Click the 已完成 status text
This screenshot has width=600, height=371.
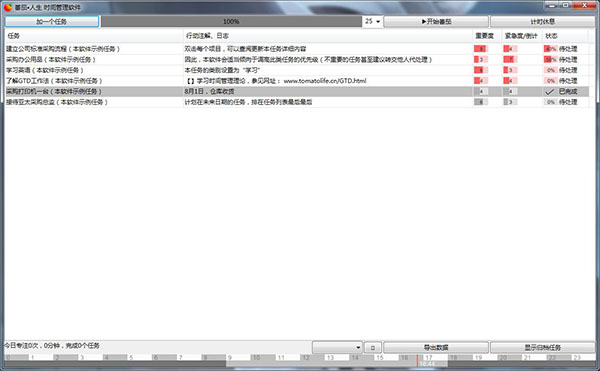tap(568, 92)
